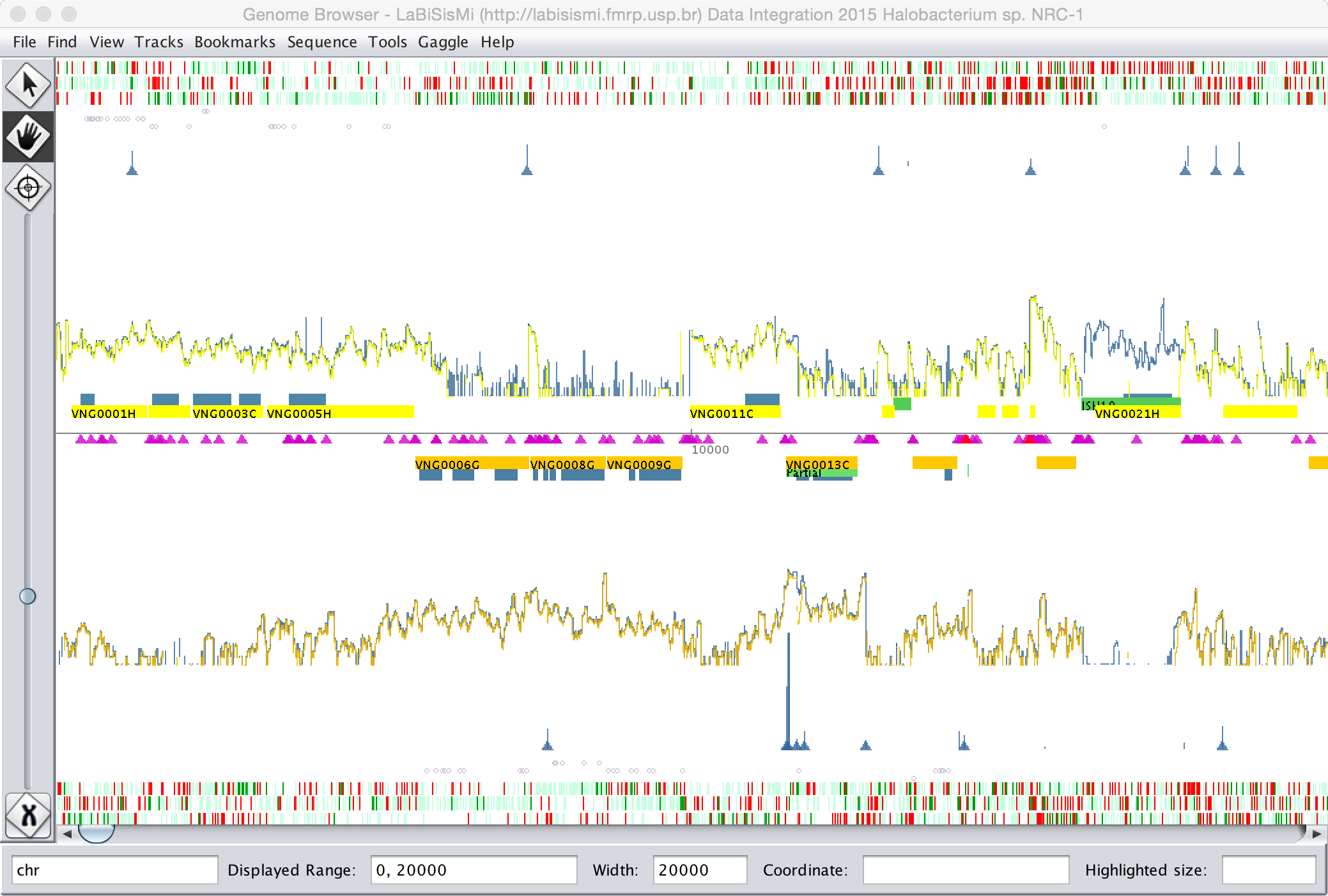Image resolution: width=1328 pixels, height=896 pixels.
Task: Select gene VNG0008G
Action: 567,463
